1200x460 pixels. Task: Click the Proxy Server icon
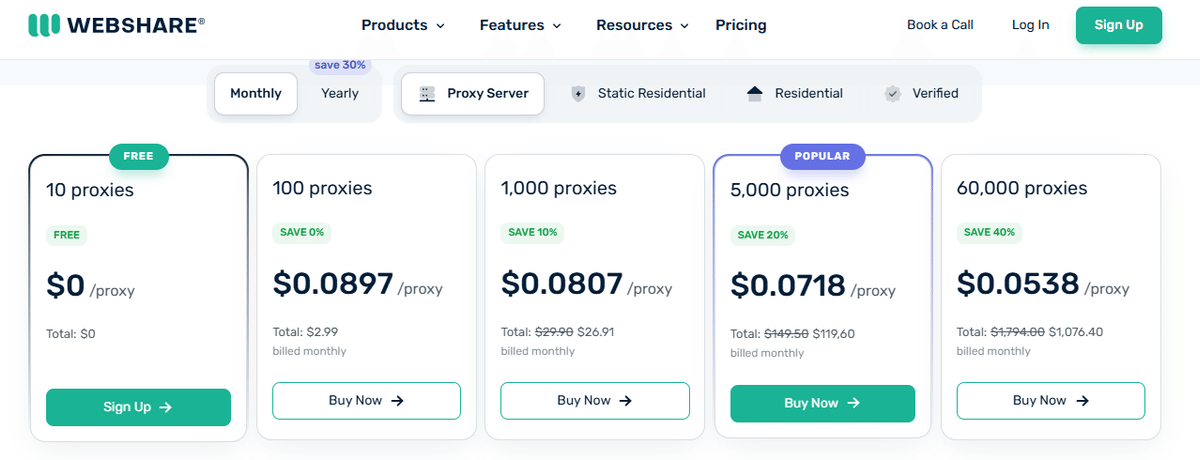pyautogui.click(x=427, y=93)
